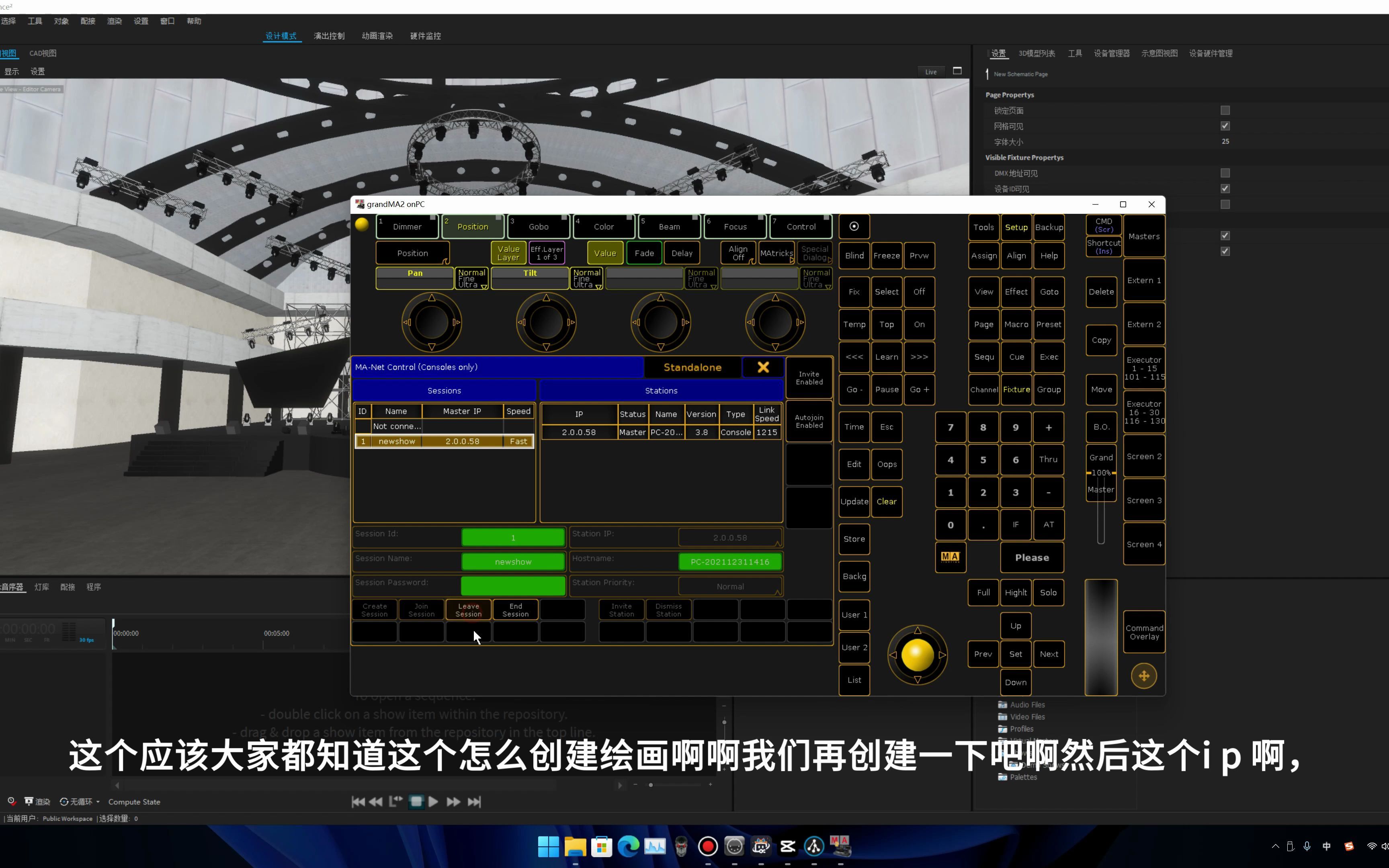
Task: Open the 无循环 loop mode dropdown
Action: (80, 802)
